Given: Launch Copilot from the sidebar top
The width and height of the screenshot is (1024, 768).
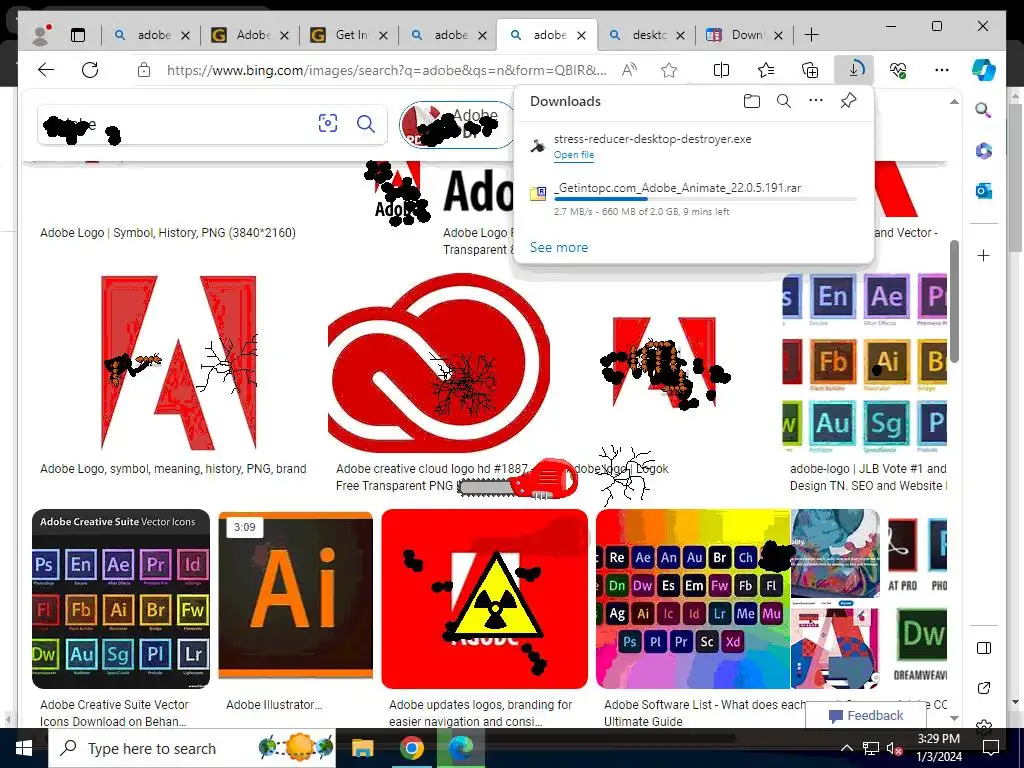Looking at the screenshot, I should point(984,70).
